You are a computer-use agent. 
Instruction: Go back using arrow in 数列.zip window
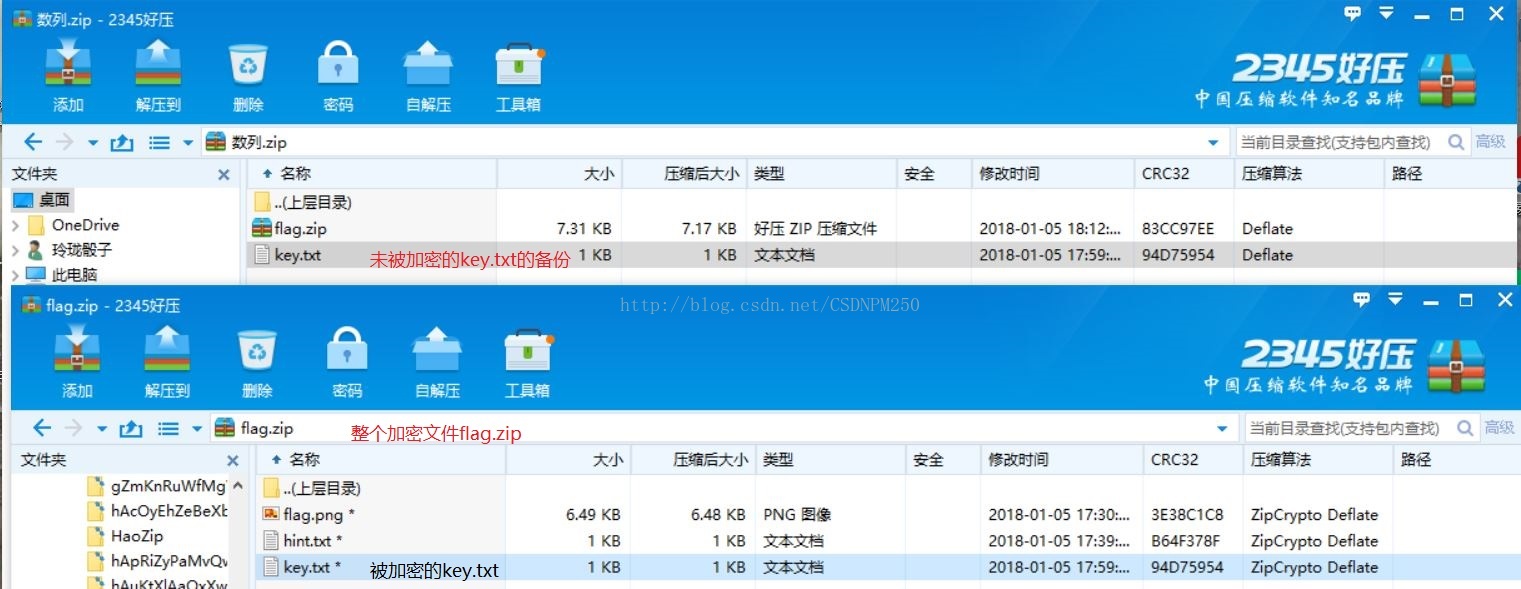[x=33, y=143]
